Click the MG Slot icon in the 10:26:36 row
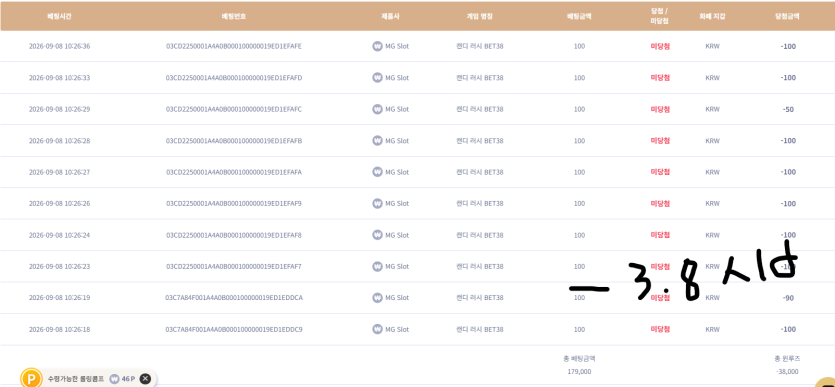The width and height of the screenshot is (835, 387). 377,46
